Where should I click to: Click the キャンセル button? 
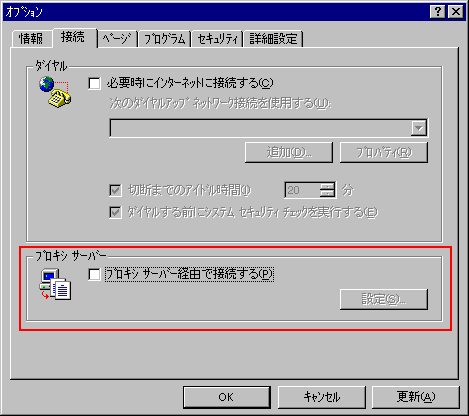click(322, 397)
